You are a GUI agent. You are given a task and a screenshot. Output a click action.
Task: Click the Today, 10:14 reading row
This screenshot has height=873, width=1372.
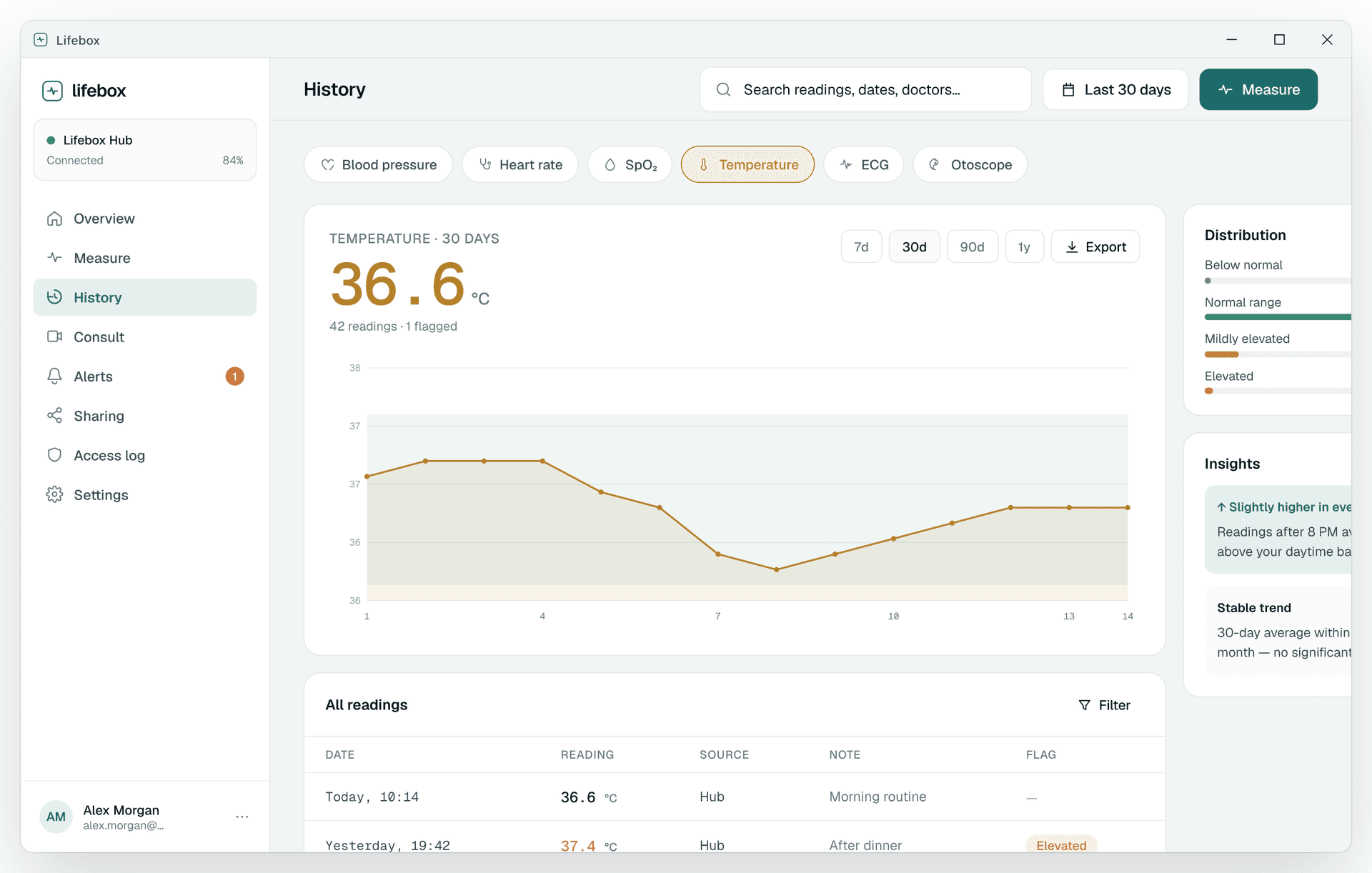[x=735, y=797]
